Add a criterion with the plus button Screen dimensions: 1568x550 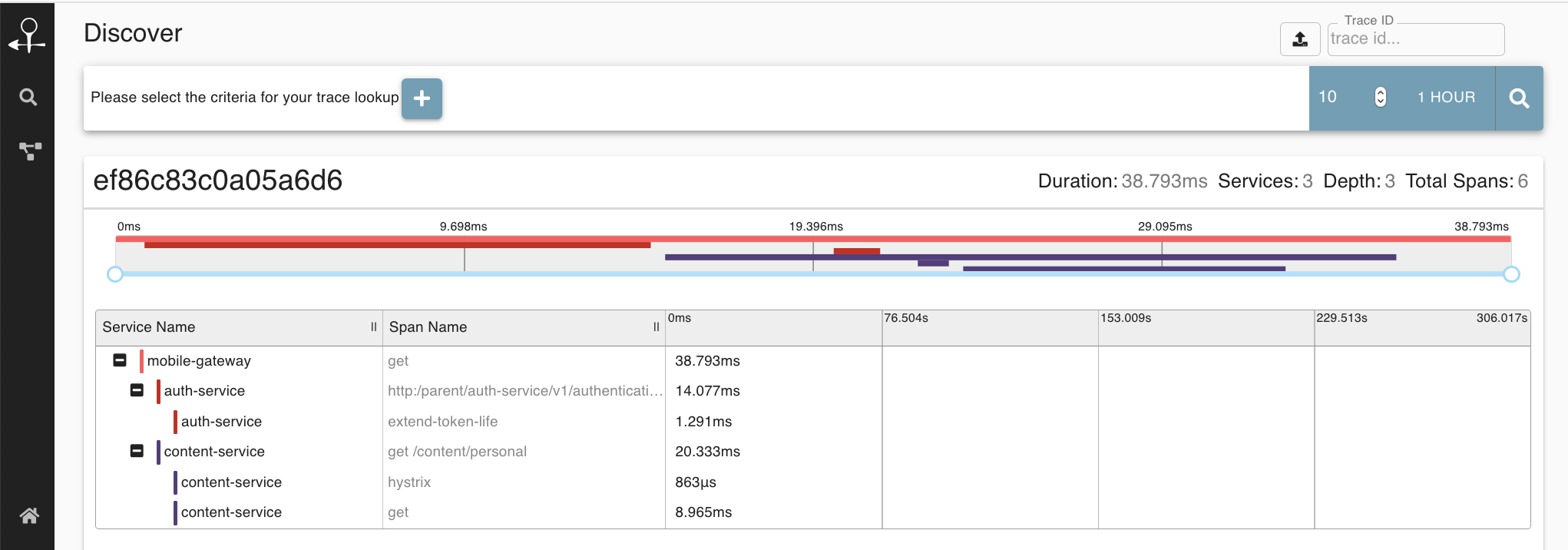422,98
